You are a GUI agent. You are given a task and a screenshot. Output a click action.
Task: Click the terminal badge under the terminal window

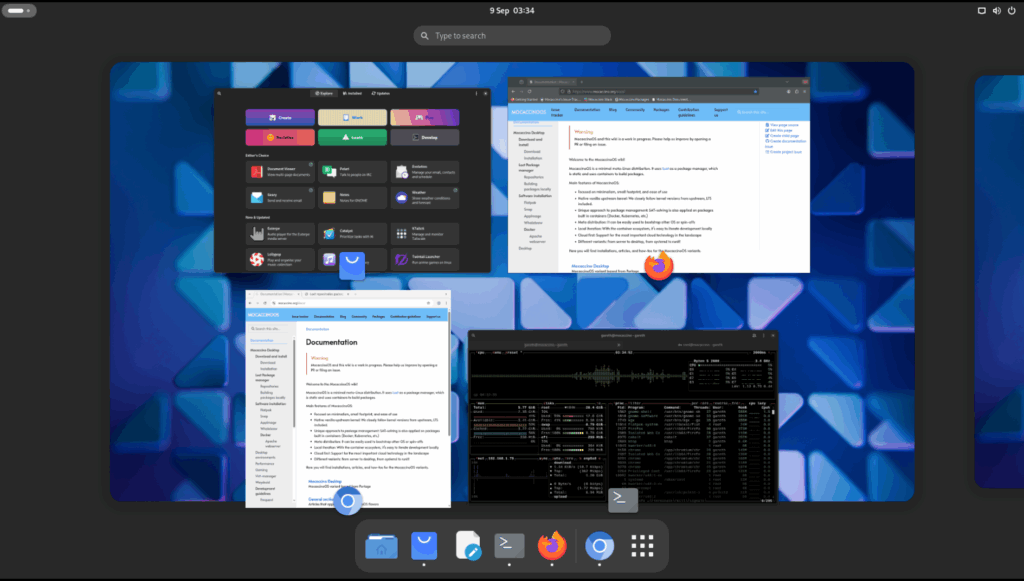[x=623, y=496]
